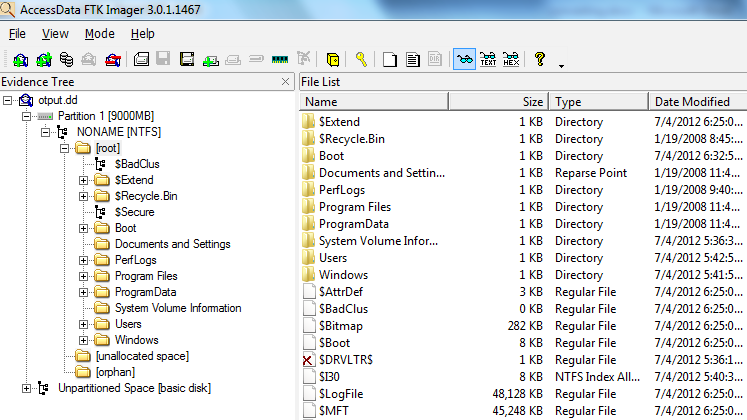Open the File menu

(17, 34)
